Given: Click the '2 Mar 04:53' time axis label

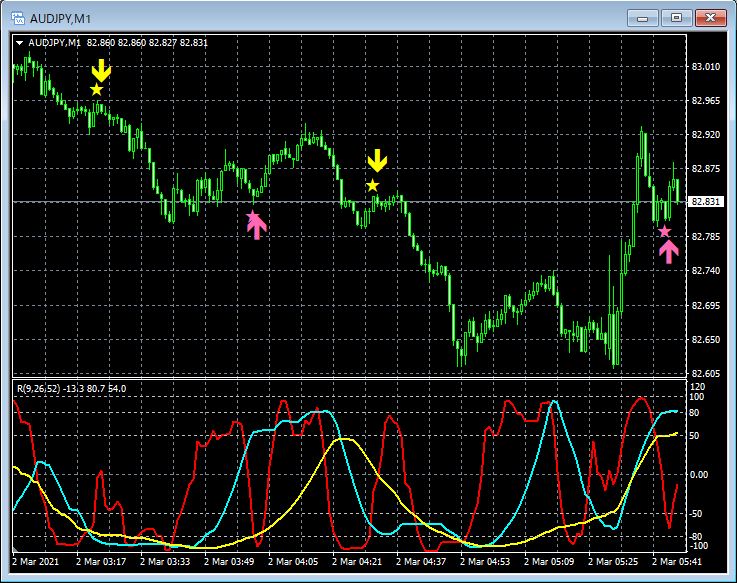Looking at the screenshot, I should pyautogui.click(x=485, y=562).
